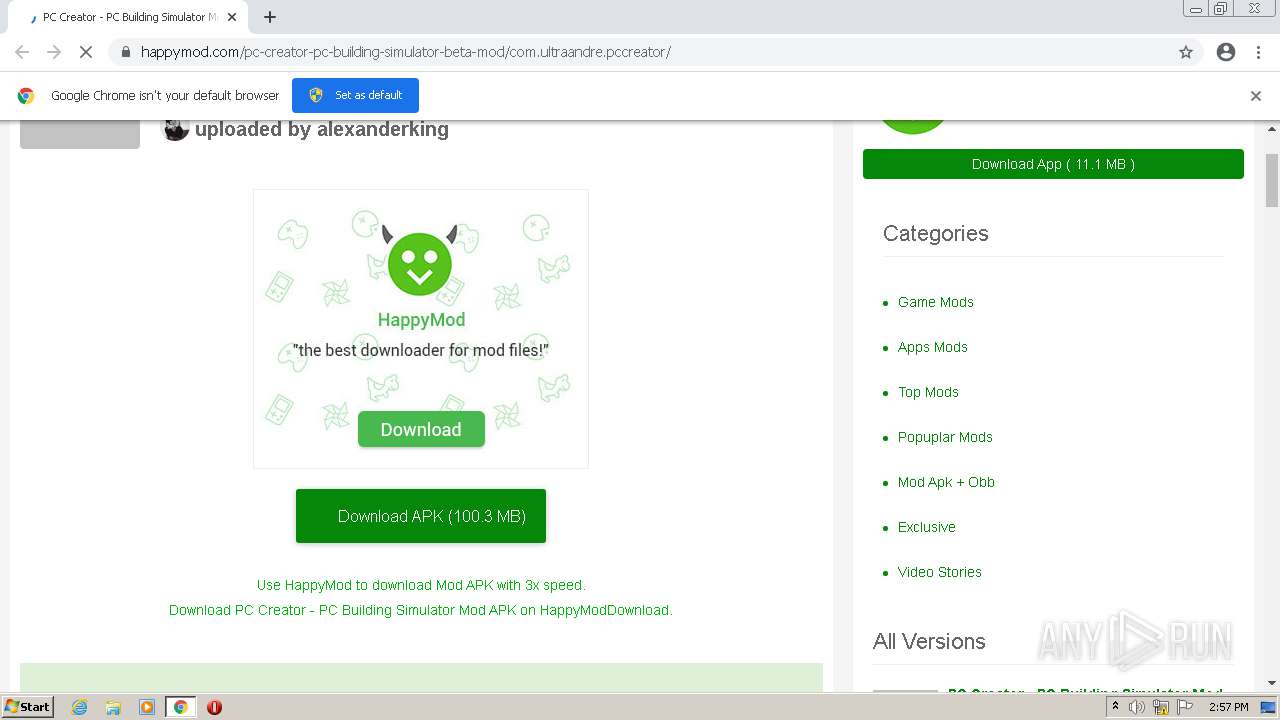Show hidden tray icons arrow
1280x720 pixels.
click(x=1115, y=707)
